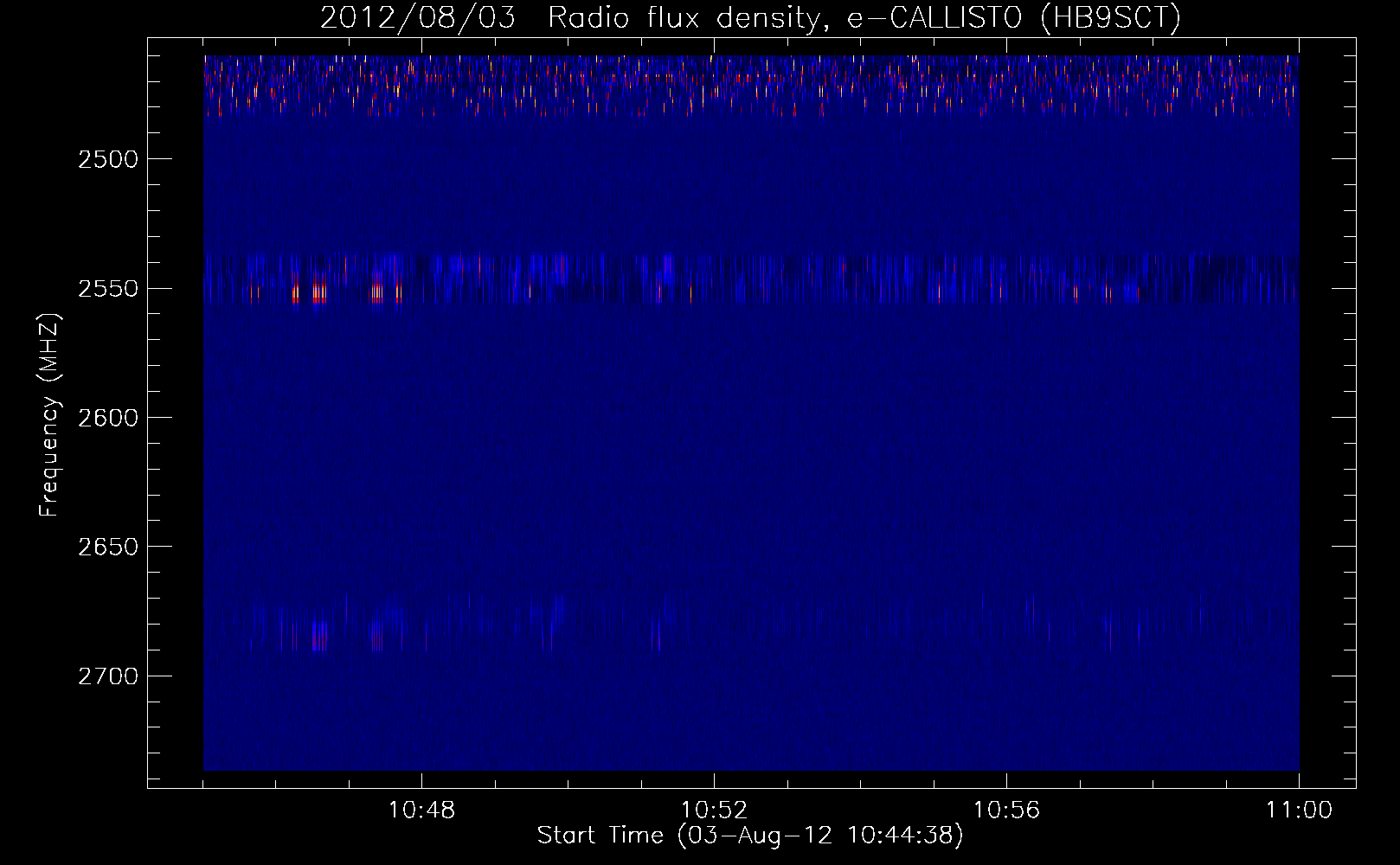Click the 2600 frequency tick label
Image resolution: width=1400 pixels, height=865 pixels.
click(108, 418)
